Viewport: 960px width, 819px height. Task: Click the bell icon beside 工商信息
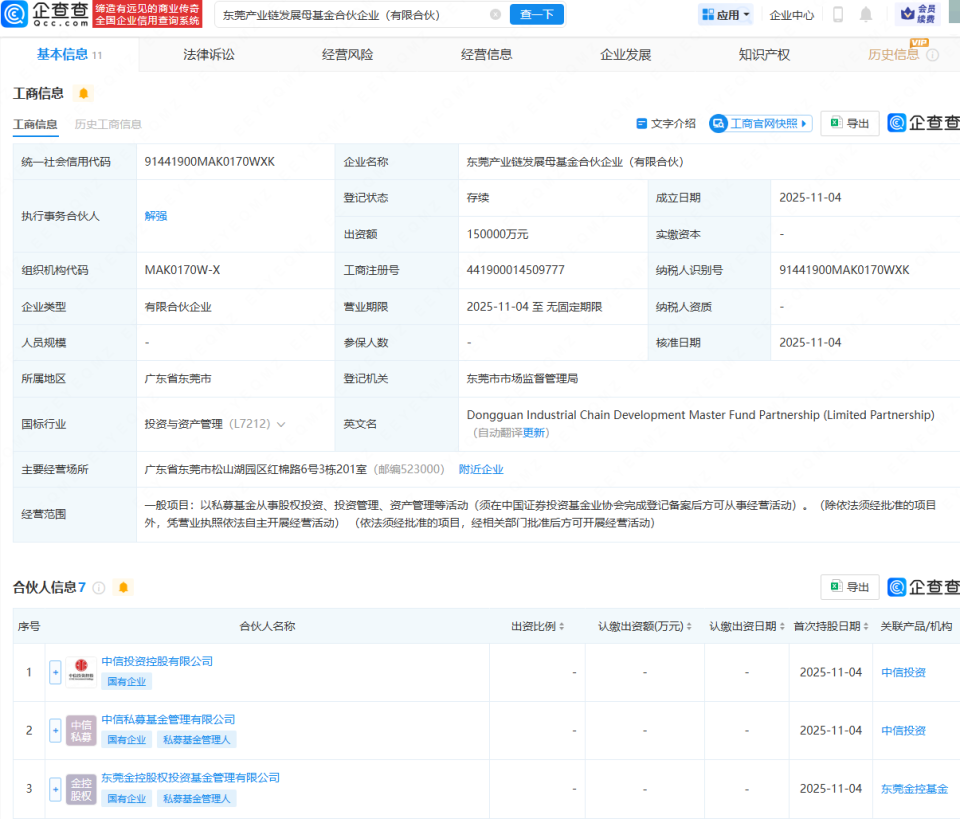pyautogui.click(x=84, y=92)
